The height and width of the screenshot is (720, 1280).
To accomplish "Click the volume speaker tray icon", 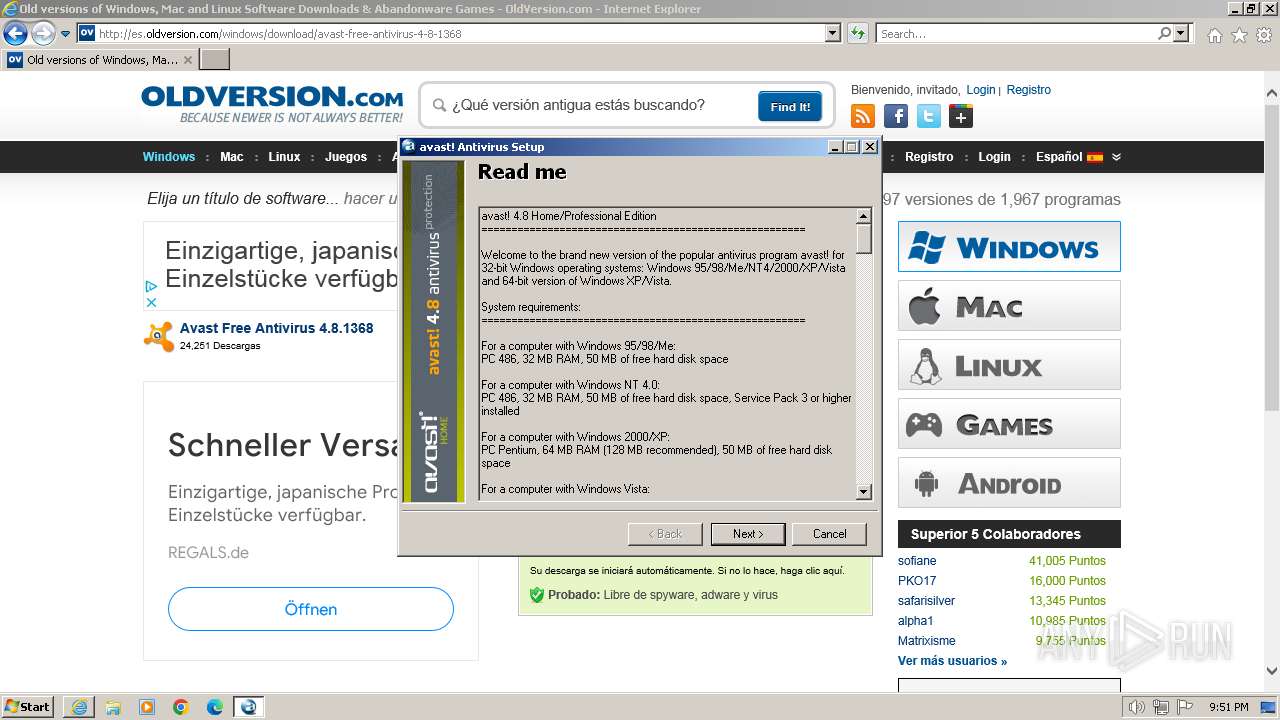I will 1136,707.
